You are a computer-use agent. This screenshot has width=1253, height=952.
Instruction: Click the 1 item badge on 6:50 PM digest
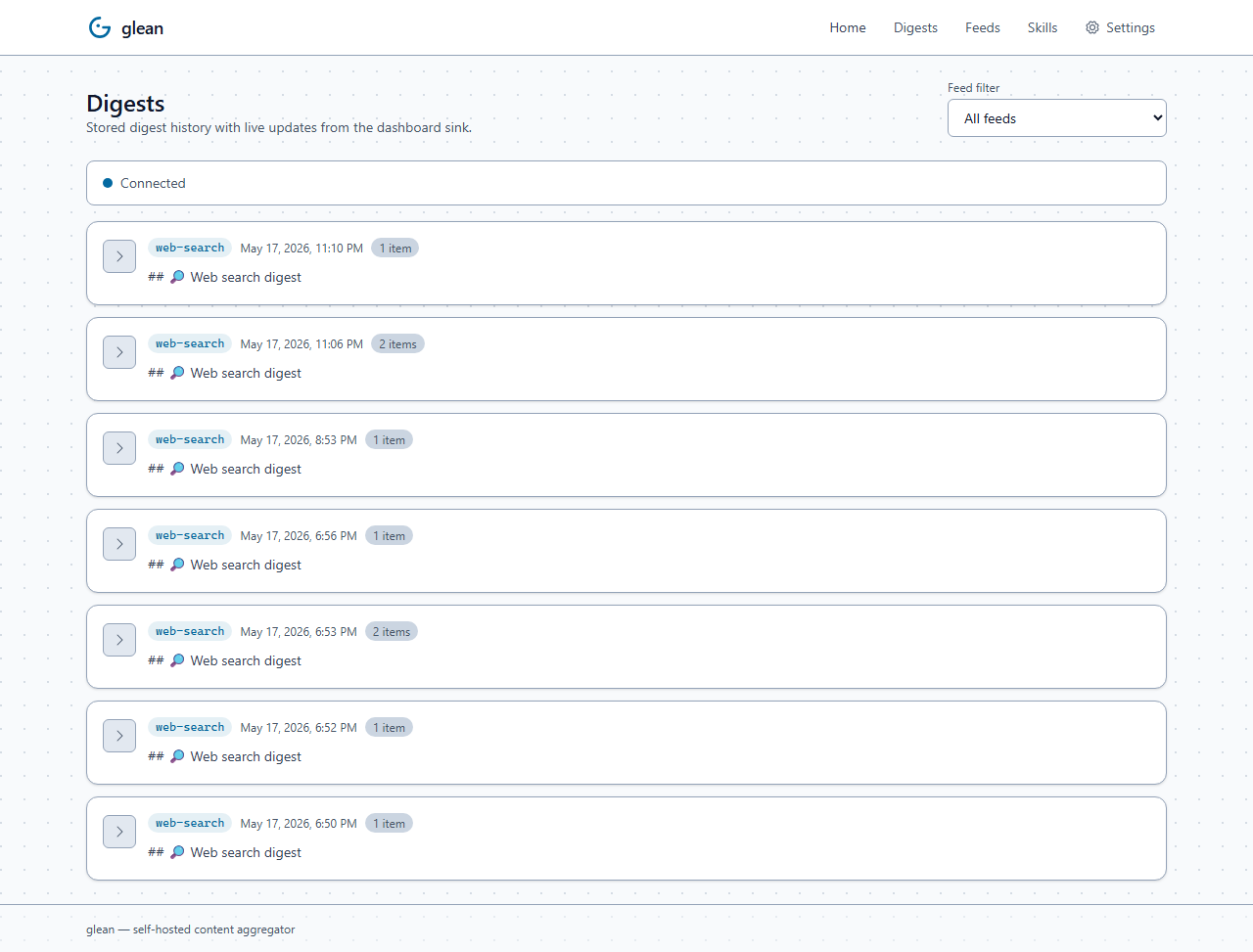(389, 824)
